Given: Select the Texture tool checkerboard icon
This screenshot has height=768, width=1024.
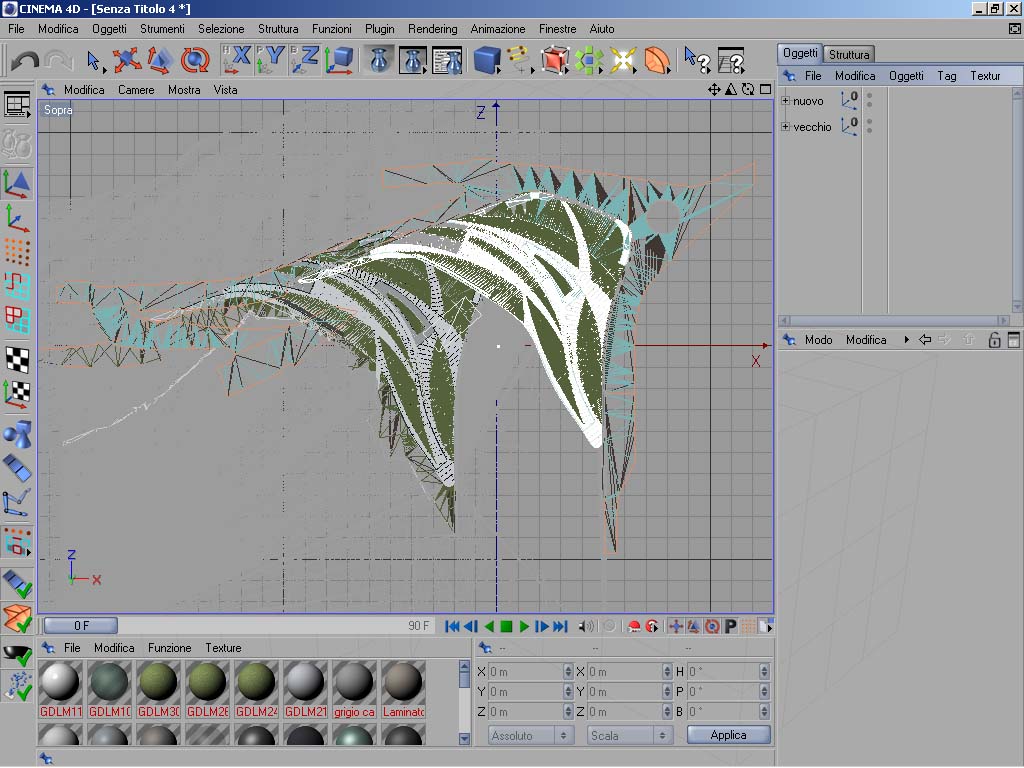Looking at the screenshot, I should (17, 360).
